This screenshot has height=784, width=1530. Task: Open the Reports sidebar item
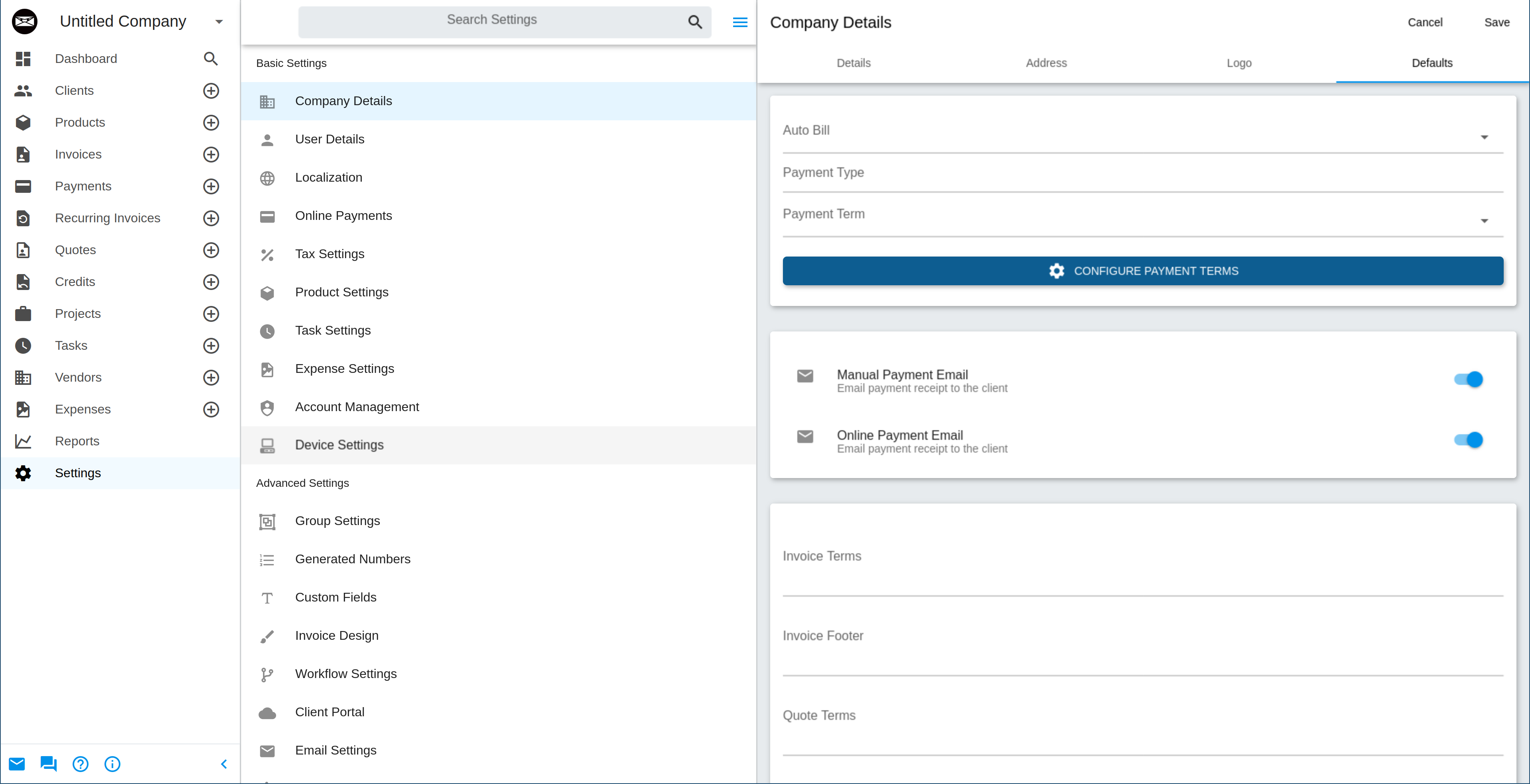pos(120,441)
